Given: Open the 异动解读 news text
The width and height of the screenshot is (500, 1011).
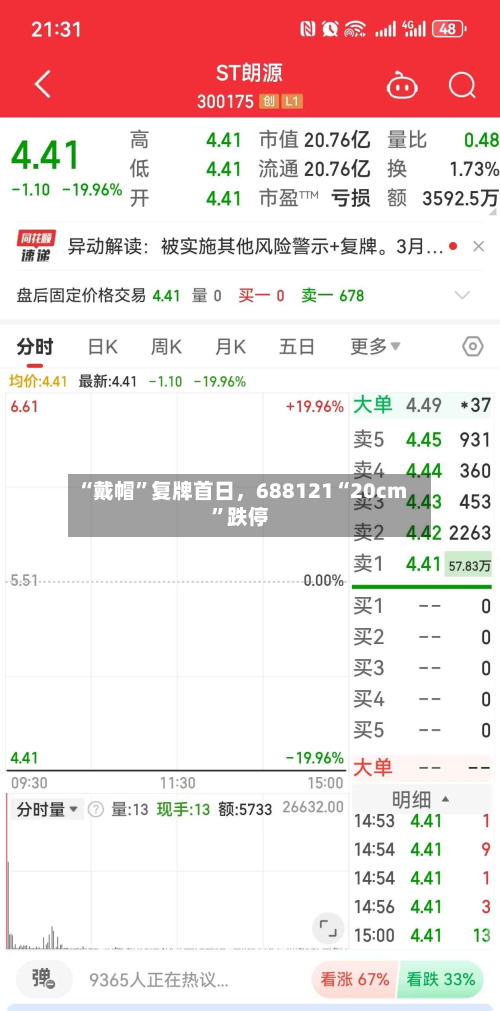Looking at the screenshot, I should click(x=255, y=246).
